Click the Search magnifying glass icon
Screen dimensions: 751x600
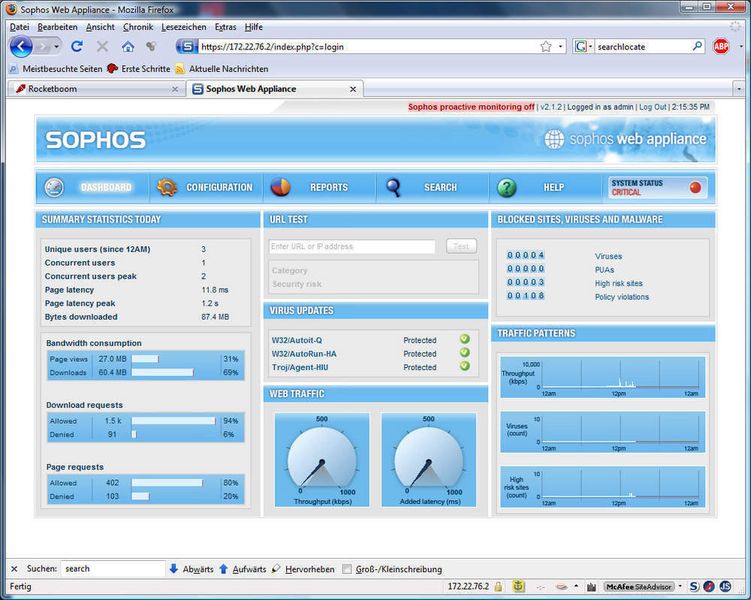click(393, 187)
